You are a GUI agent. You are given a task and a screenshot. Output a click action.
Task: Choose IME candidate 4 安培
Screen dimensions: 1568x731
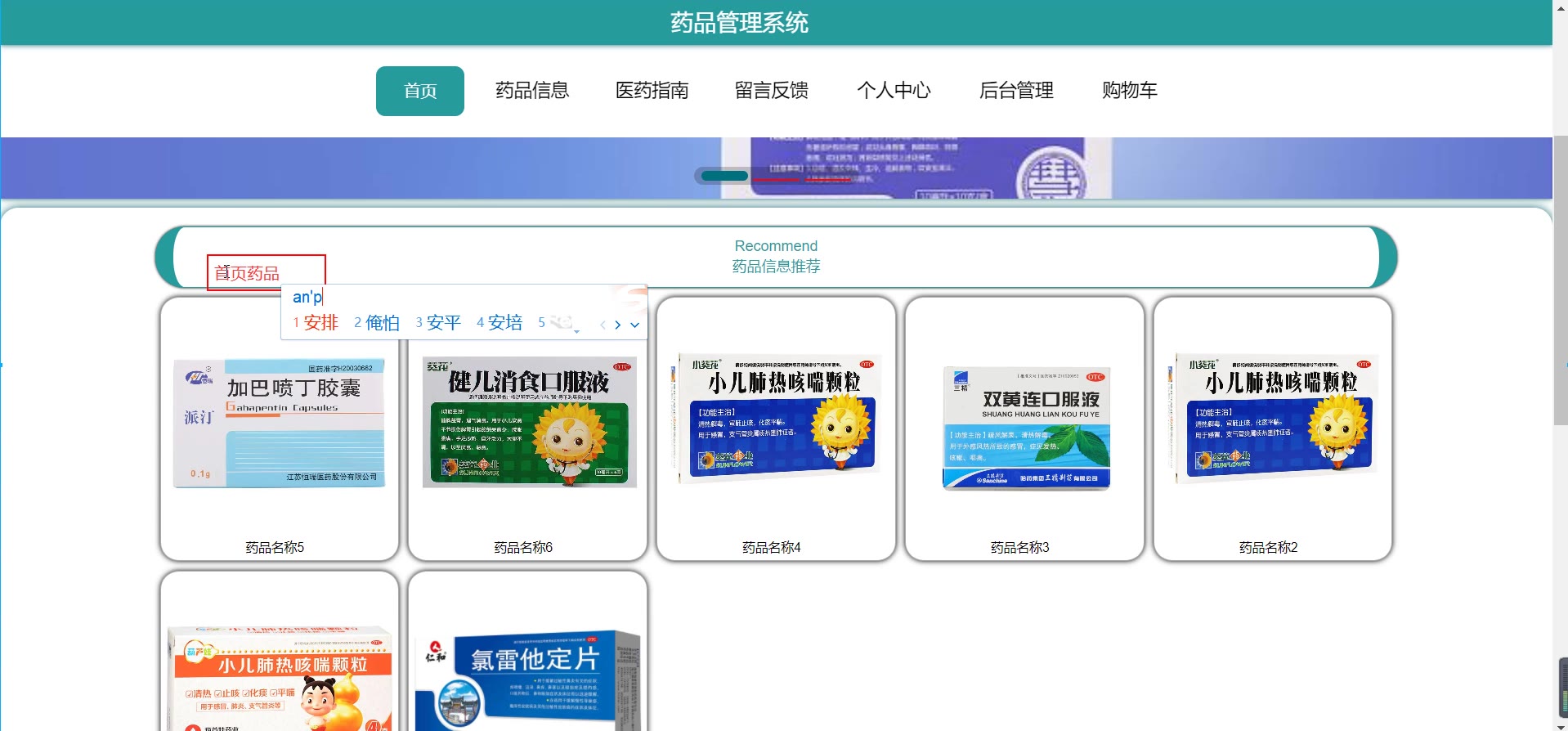click(500, 323)
